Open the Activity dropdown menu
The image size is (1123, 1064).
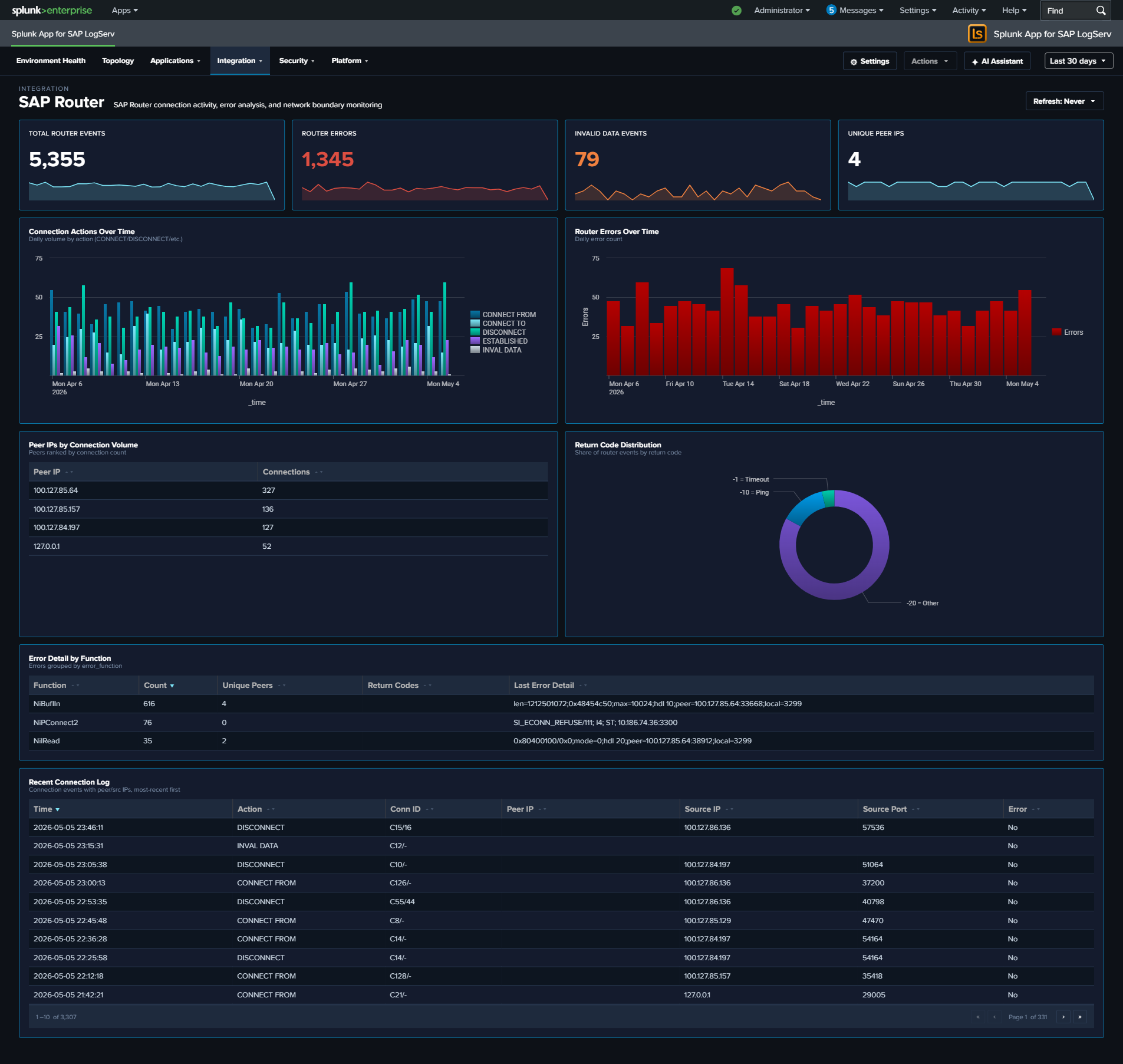(x=969, y=11)
